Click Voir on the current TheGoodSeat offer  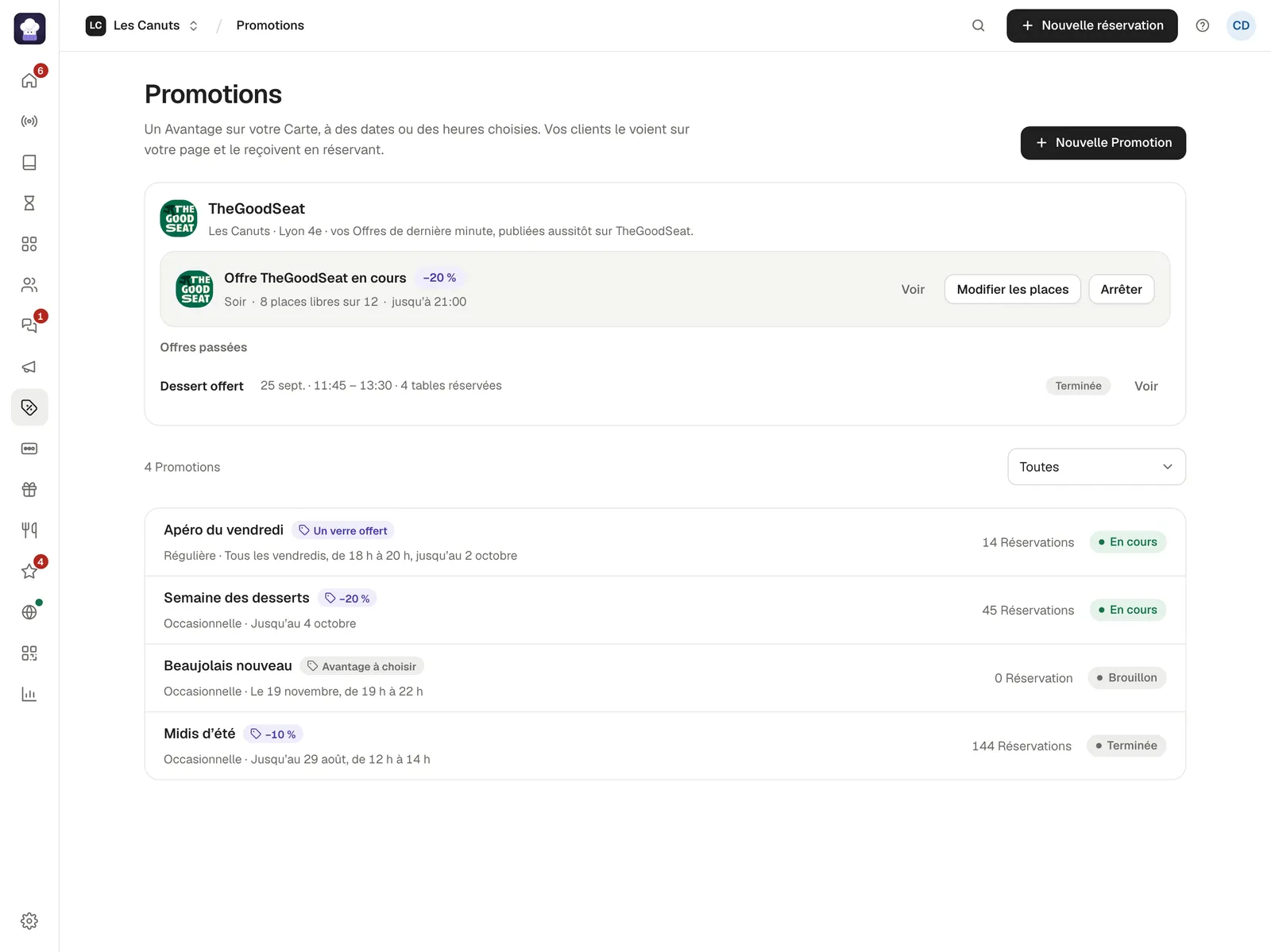(913, 290)
